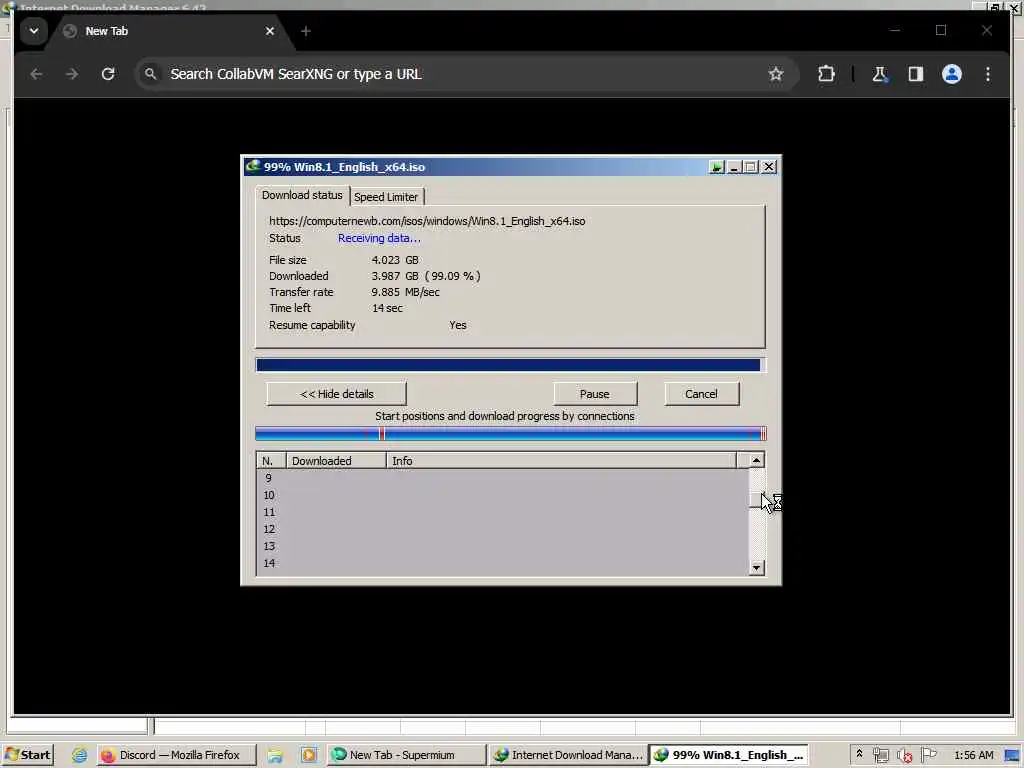Viewport: 1024px width, 768px height.
Task: Open the browser extensions puzzle icon
Action: point(826,74)
